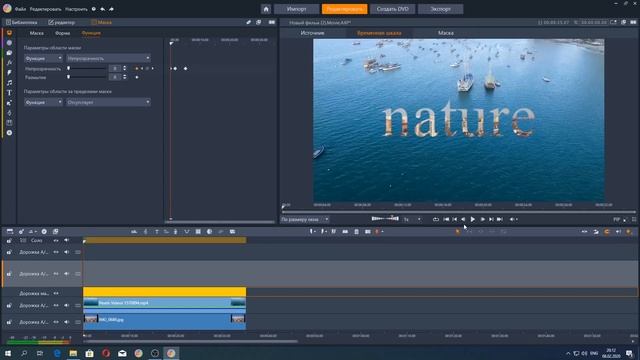
Task: Toggle keyframing for Размытие parameter
Action: coord(137,77)
